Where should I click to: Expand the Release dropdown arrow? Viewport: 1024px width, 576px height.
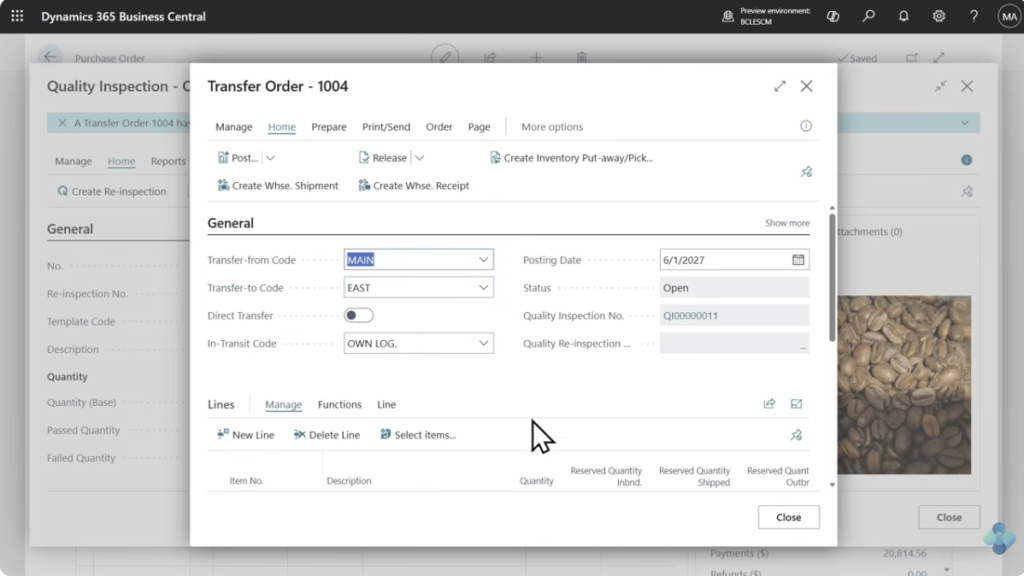point(419,157)
